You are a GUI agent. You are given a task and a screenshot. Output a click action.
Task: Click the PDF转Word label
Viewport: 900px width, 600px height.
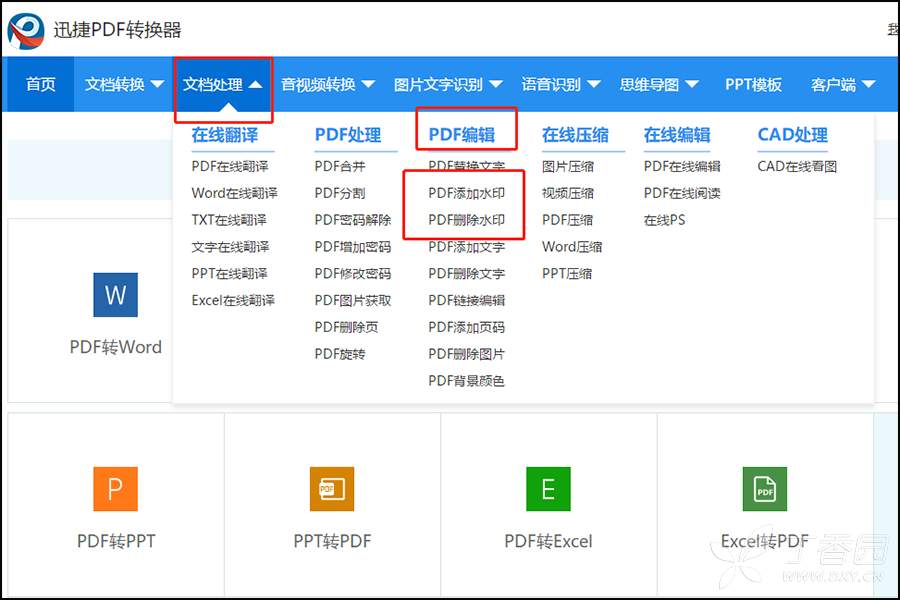(115, 347)
